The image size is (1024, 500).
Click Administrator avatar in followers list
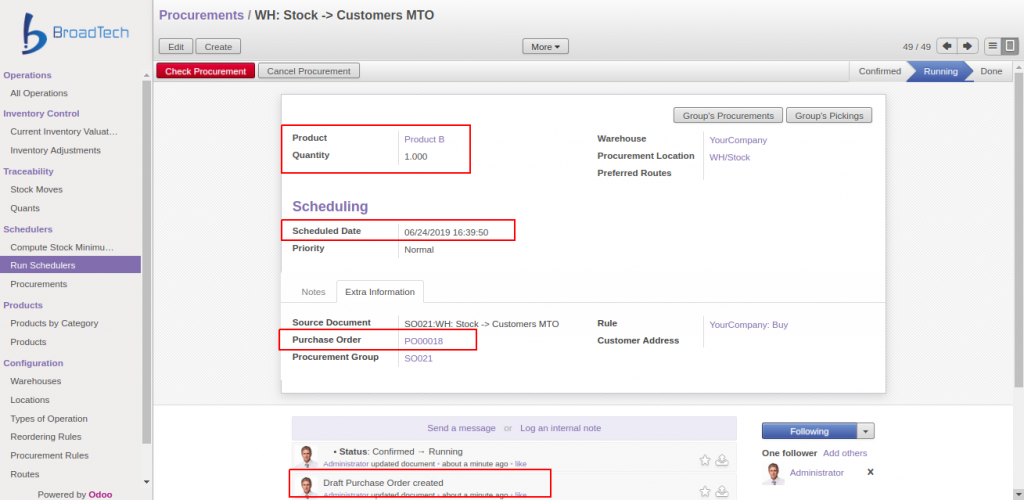(x=773, y=473)
